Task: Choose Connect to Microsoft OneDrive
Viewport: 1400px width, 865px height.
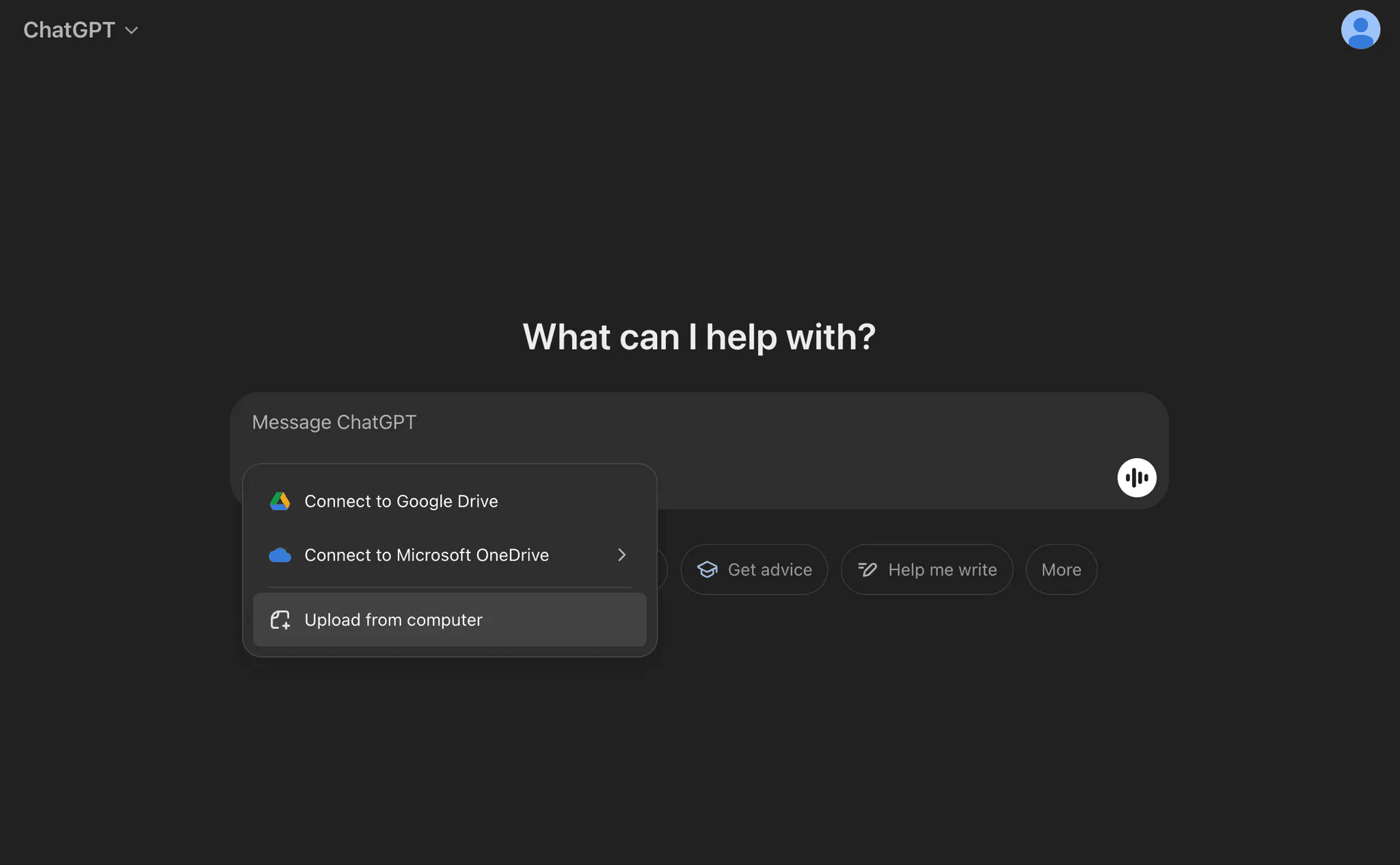Action: coord(426,555)
